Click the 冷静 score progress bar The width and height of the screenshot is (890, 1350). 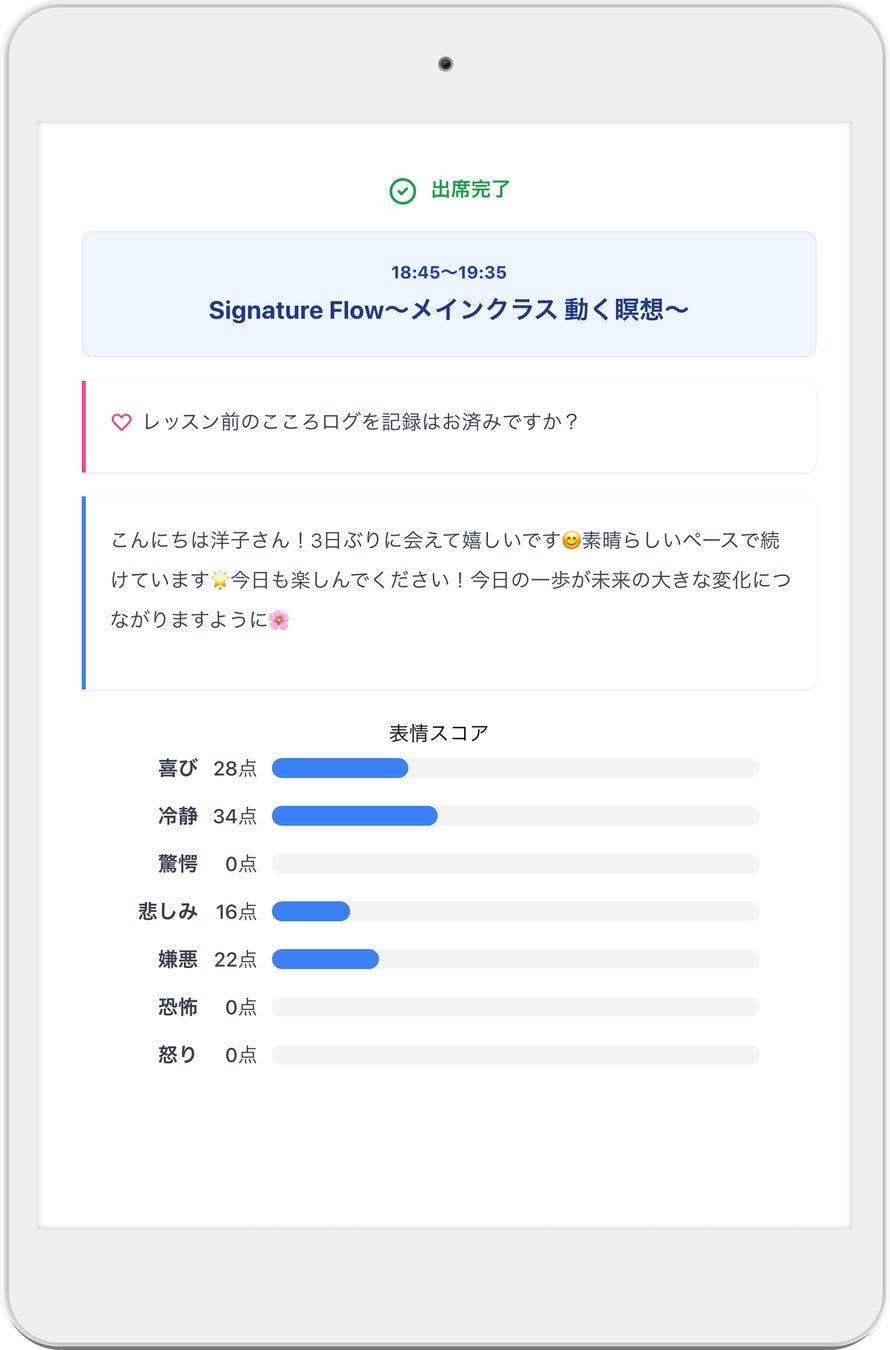[515, 816]
